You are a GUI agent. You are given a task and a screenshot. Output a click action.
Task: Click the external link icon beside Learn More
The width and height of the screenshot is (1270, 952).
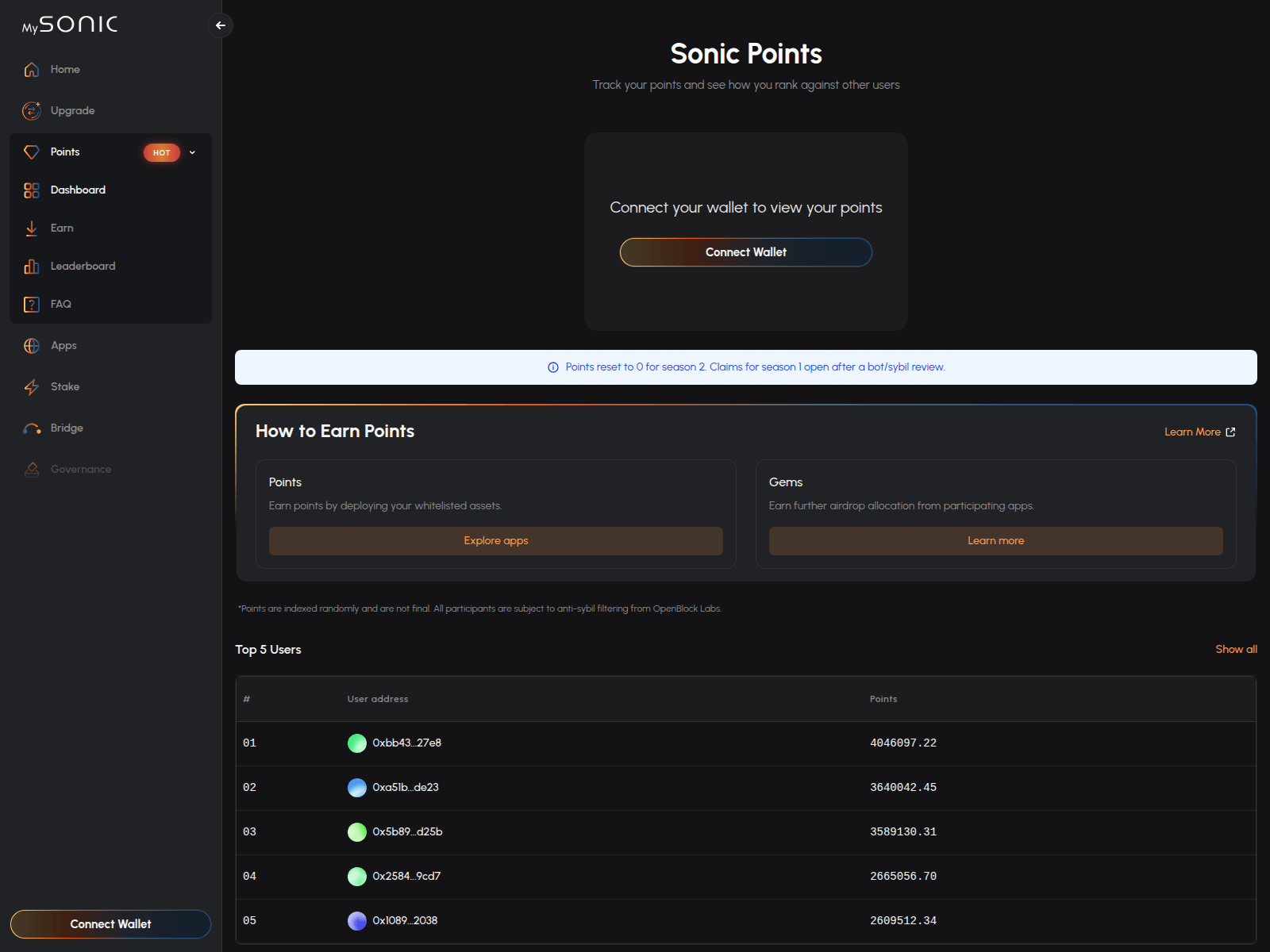click(1230, 432)
